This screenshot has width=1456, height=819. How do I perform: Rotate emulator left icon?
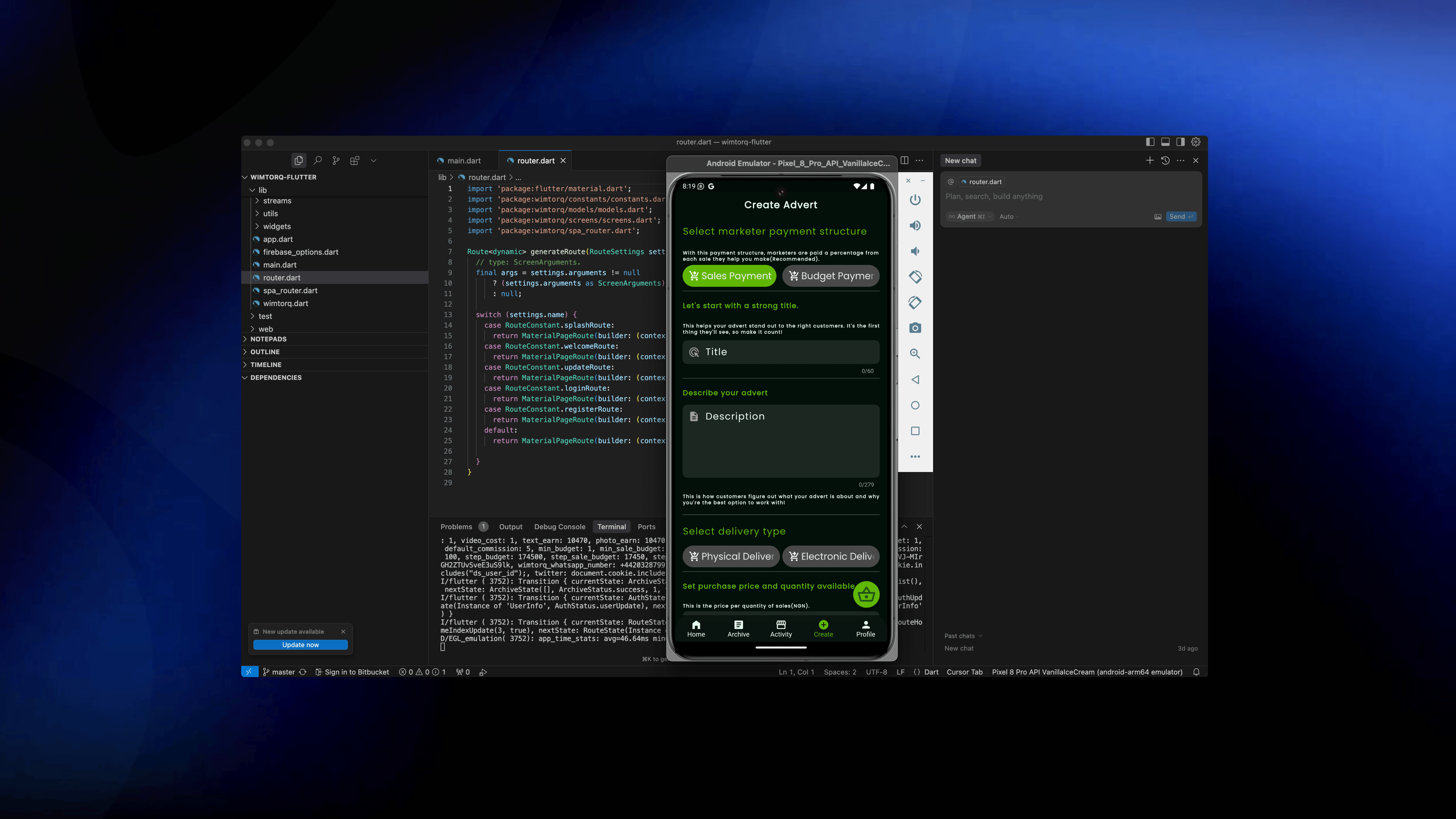point(915,277)
